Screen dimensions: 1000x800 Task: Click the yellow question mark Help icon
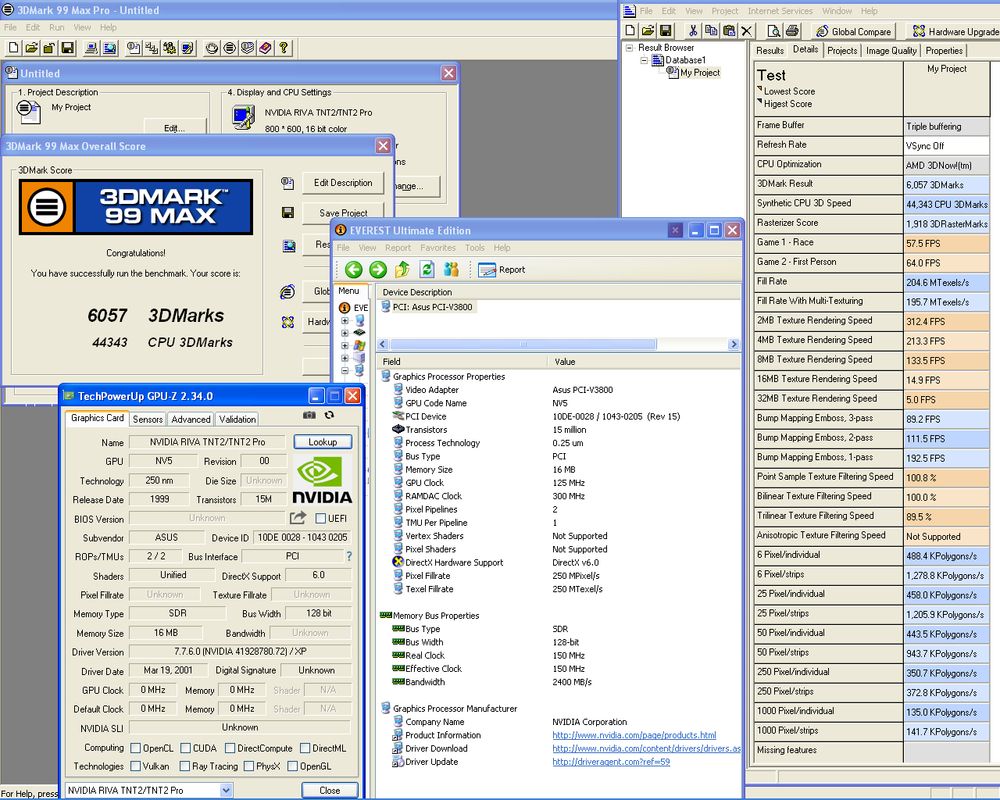(283, 48)
